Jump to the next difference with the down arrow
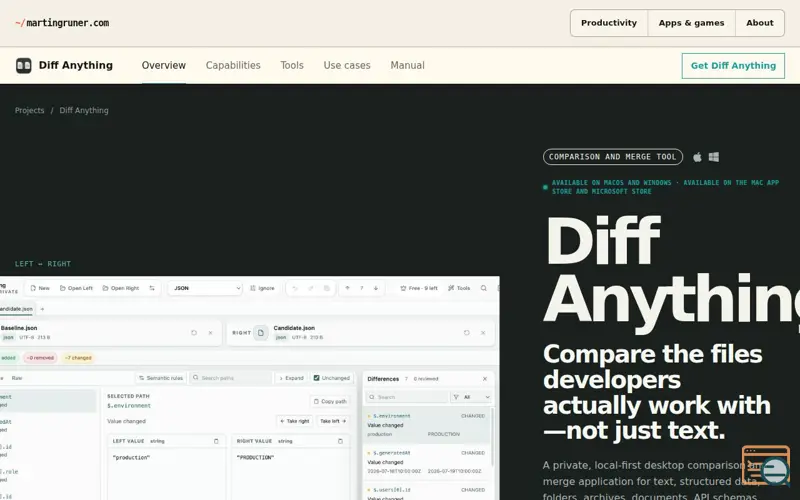The height and width of the screenshot is (500, 800). (x=376, y=288)
